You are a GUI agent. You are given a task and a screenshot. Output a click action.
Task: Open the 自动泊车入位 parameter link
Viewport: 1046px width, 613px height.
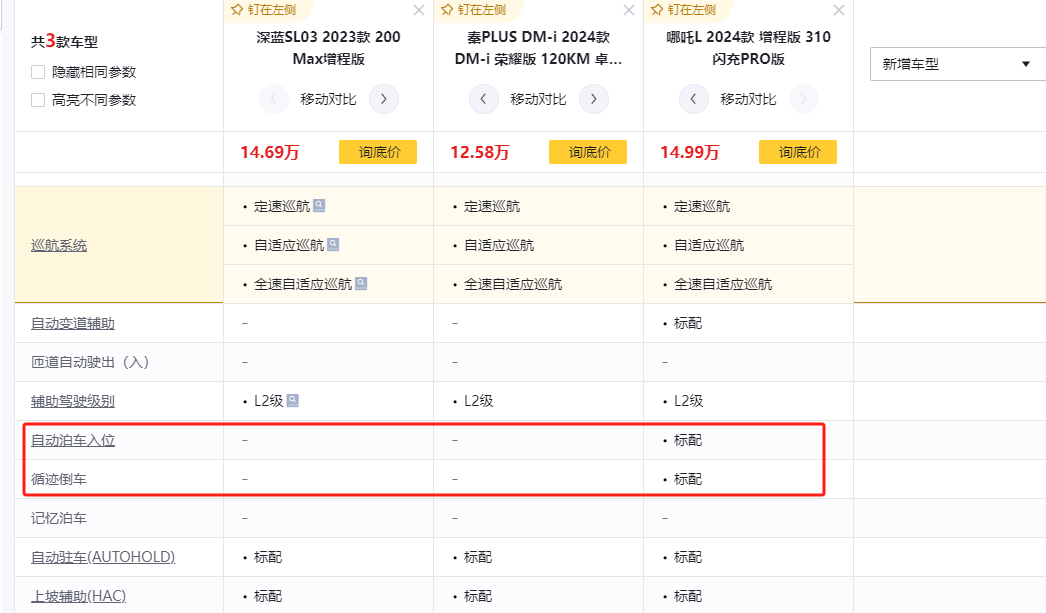(x=66, y=440)
